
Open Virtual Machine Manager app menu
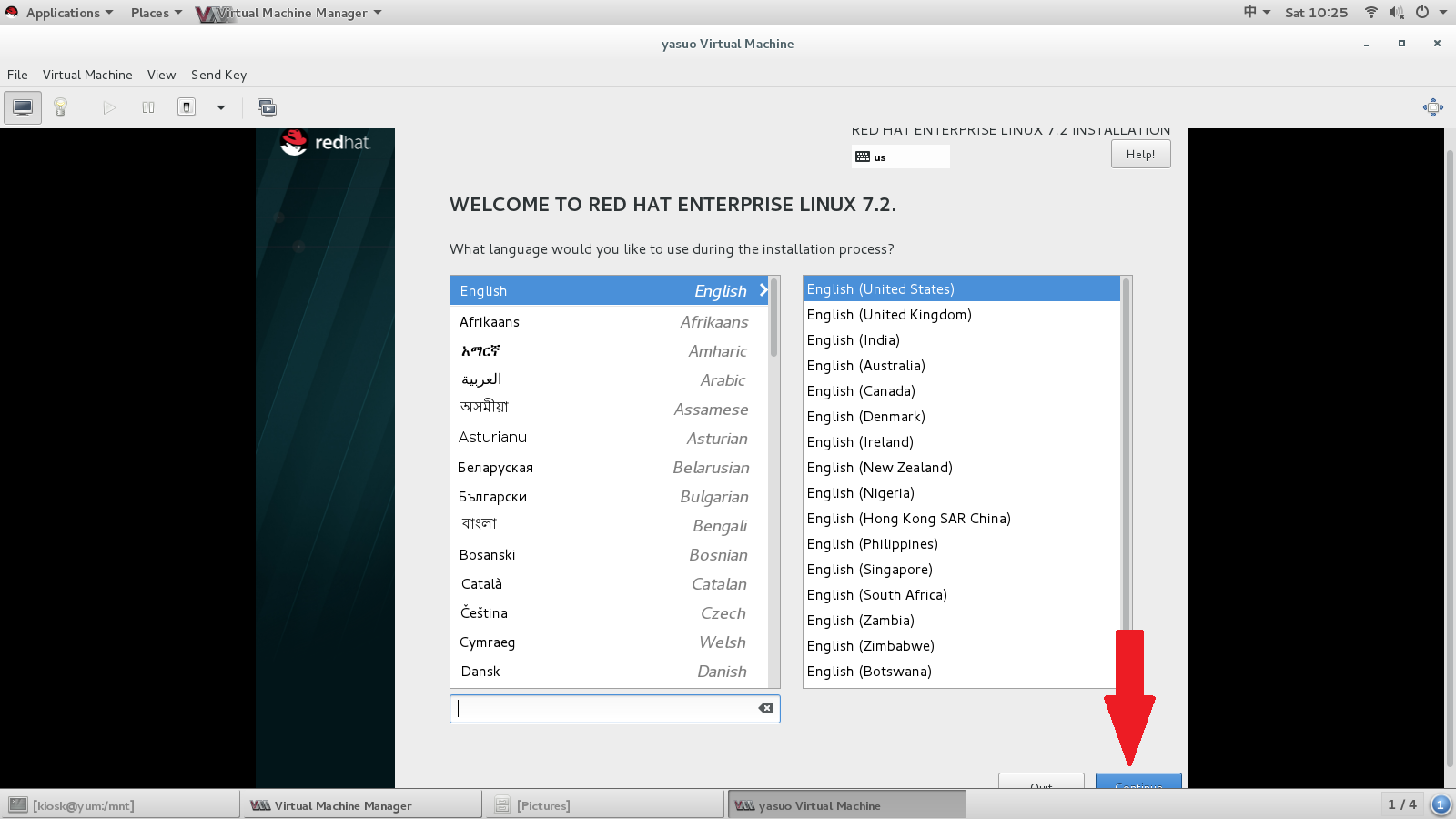[289, 13]
